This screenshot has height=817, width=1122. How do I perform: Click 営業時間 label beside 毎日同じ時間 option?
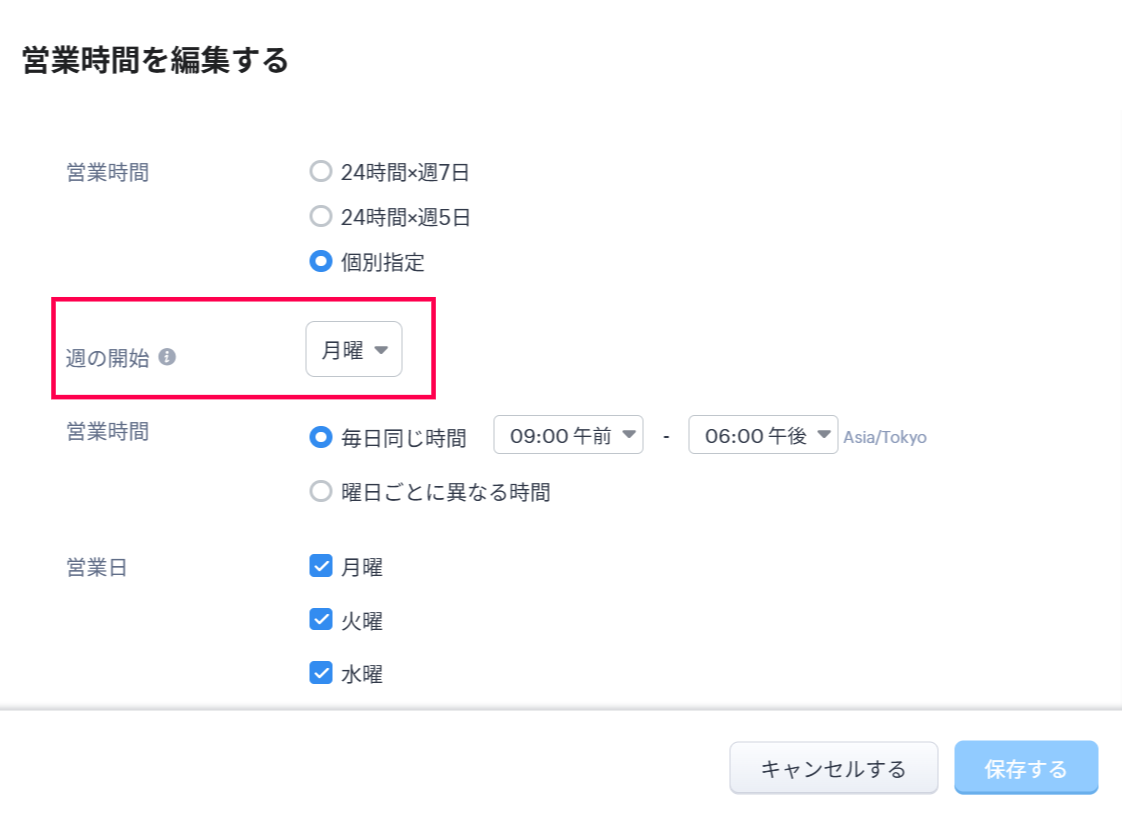107,431
